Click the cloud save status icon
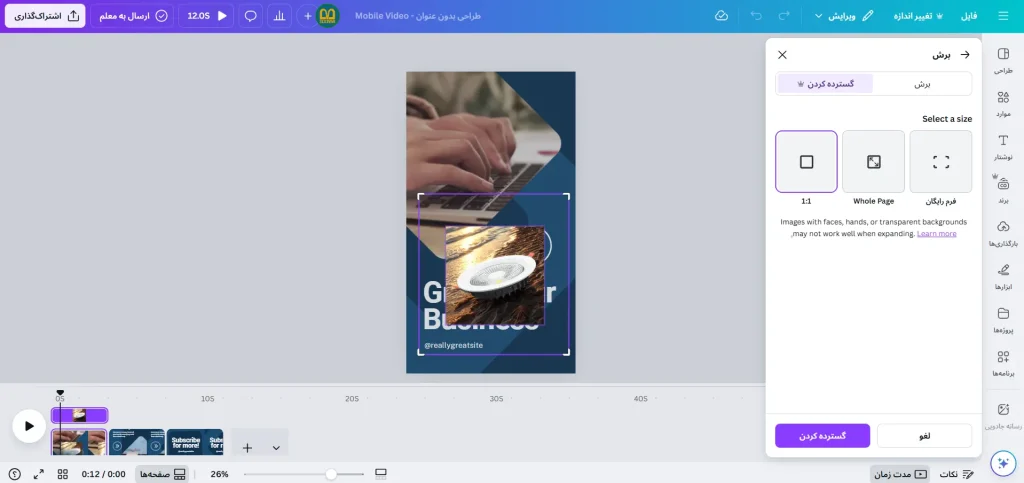1024x483 pixels. tap(722, 16)
